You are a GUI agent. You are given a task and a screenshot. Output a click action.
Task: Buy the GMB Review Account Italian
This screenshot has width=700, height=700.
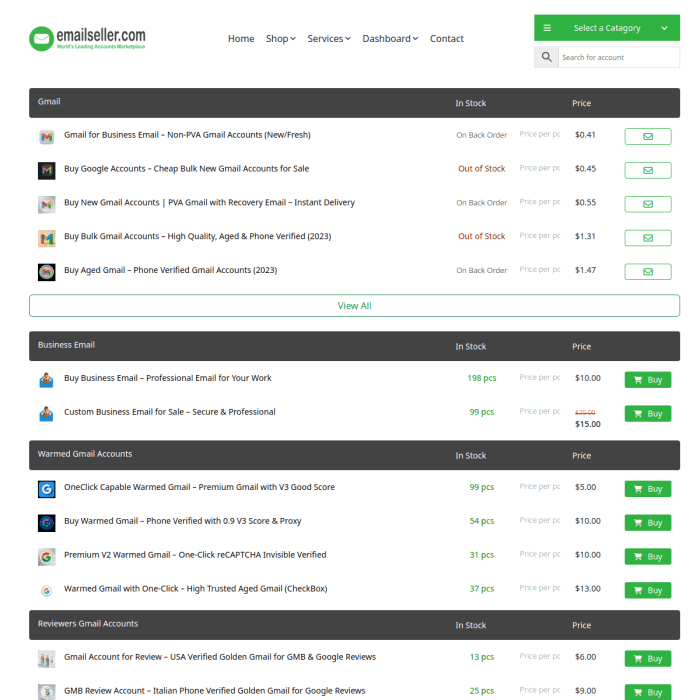click(648, 692)
